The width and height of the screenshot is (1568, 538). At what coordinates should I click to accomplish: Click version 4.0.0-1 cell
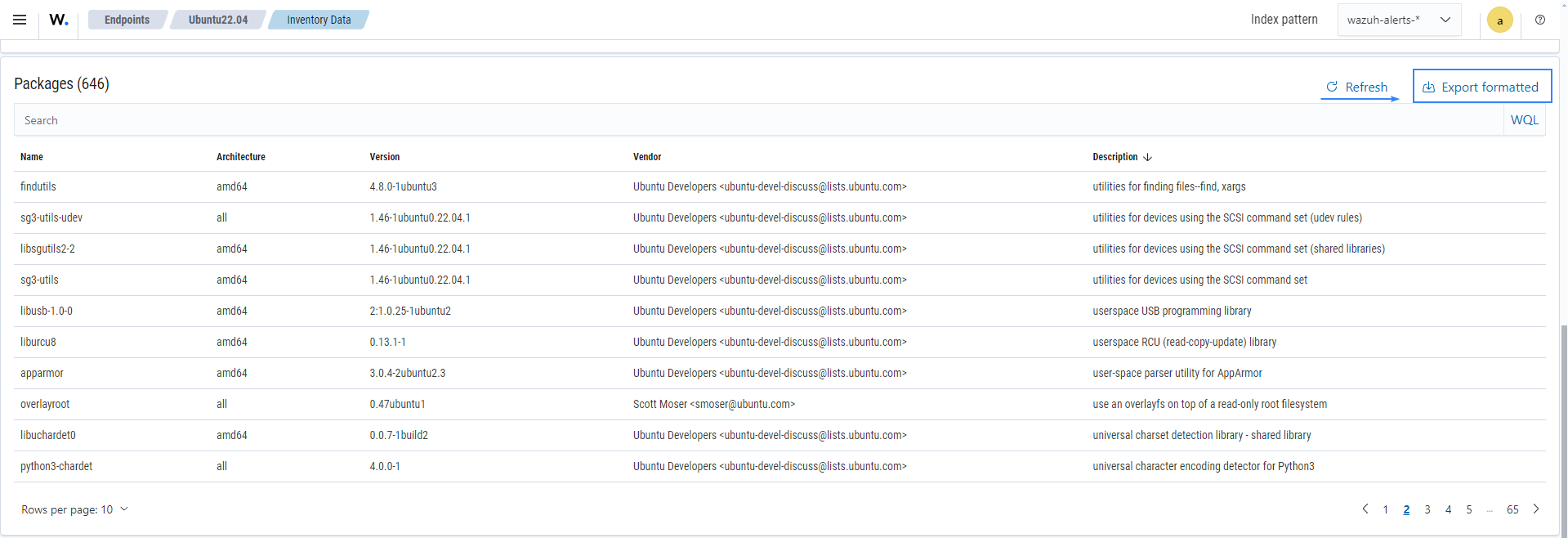385,467
